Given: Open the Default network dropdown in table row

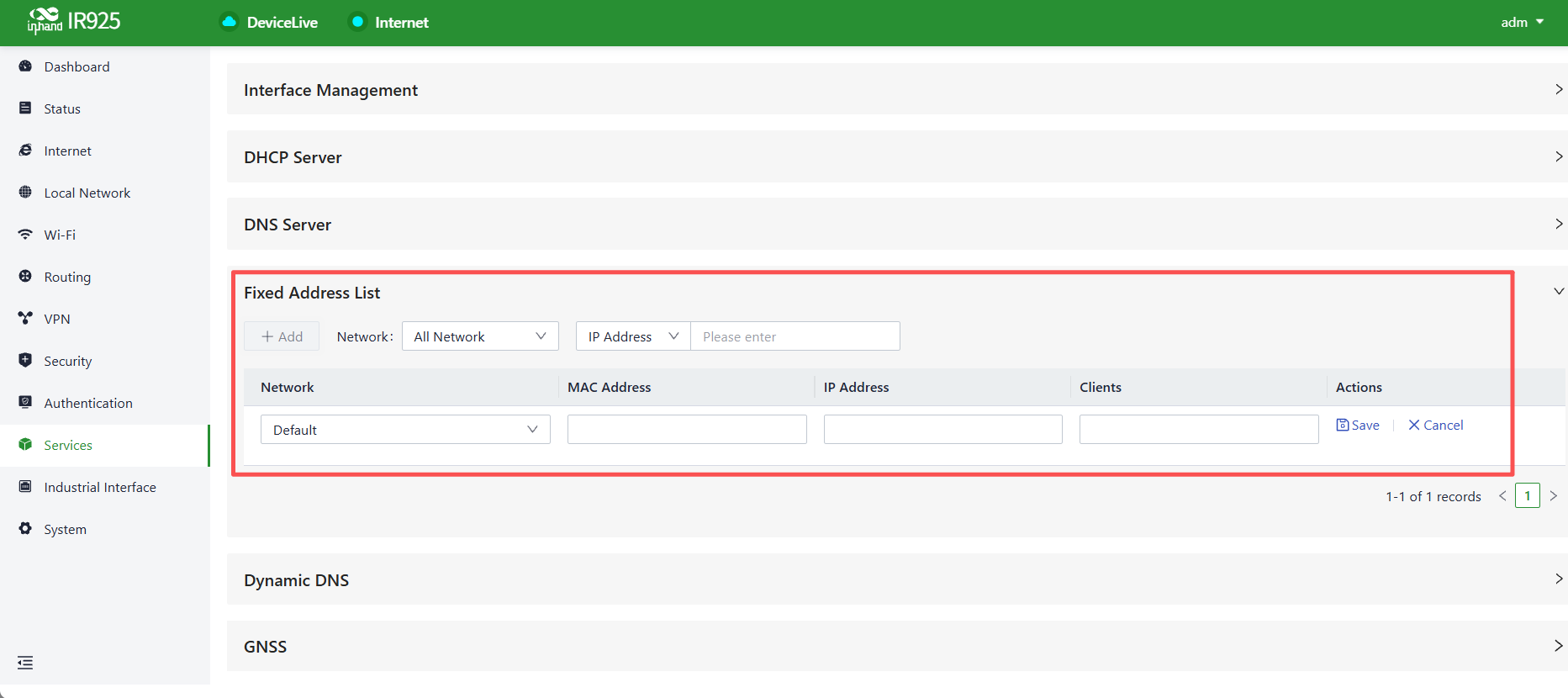Looking at the screenshot, I should [x=405, y=430].
